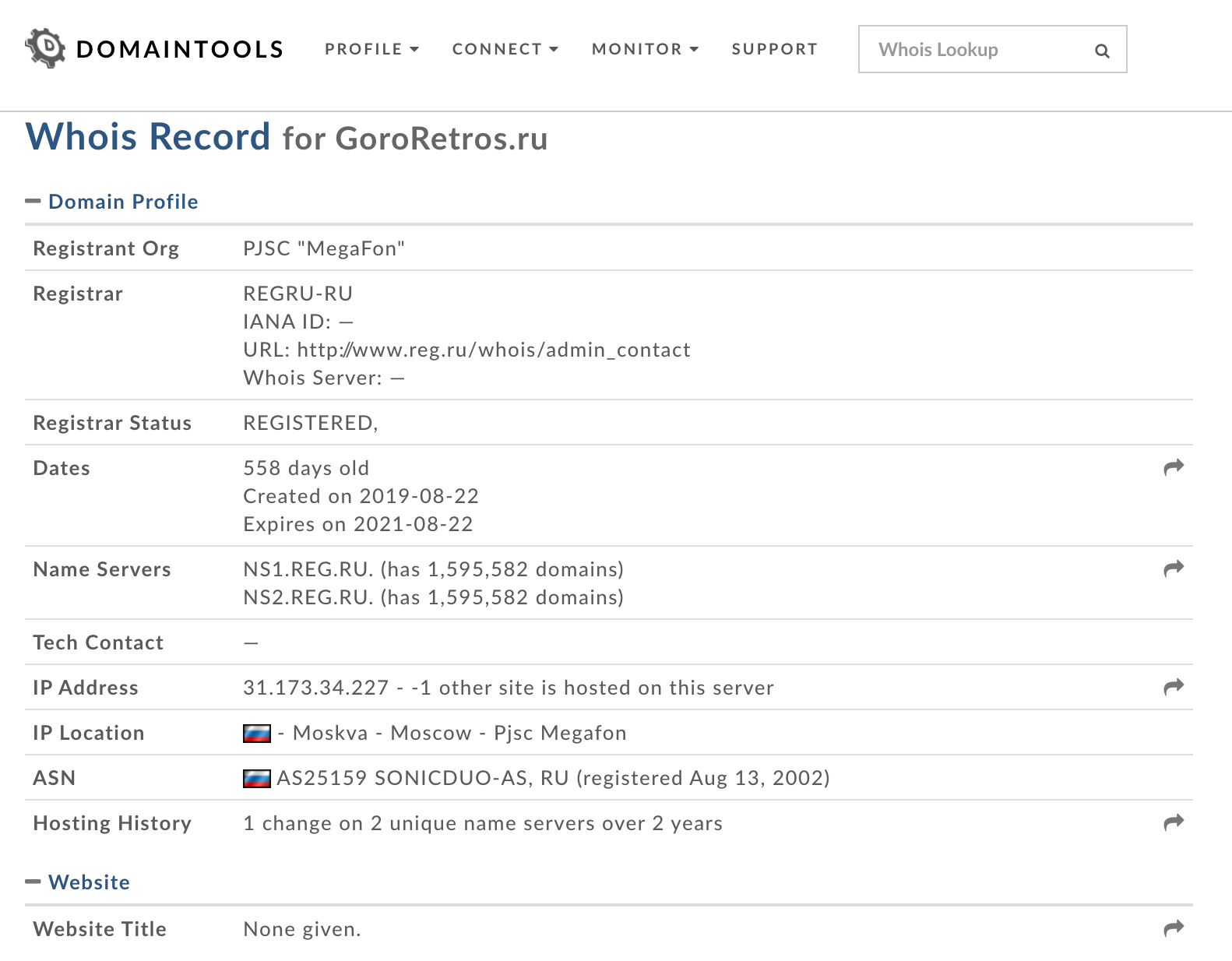Click the Registrant Org label
This screenshot has height=961, width=1232.
click(x=106, y=248)
